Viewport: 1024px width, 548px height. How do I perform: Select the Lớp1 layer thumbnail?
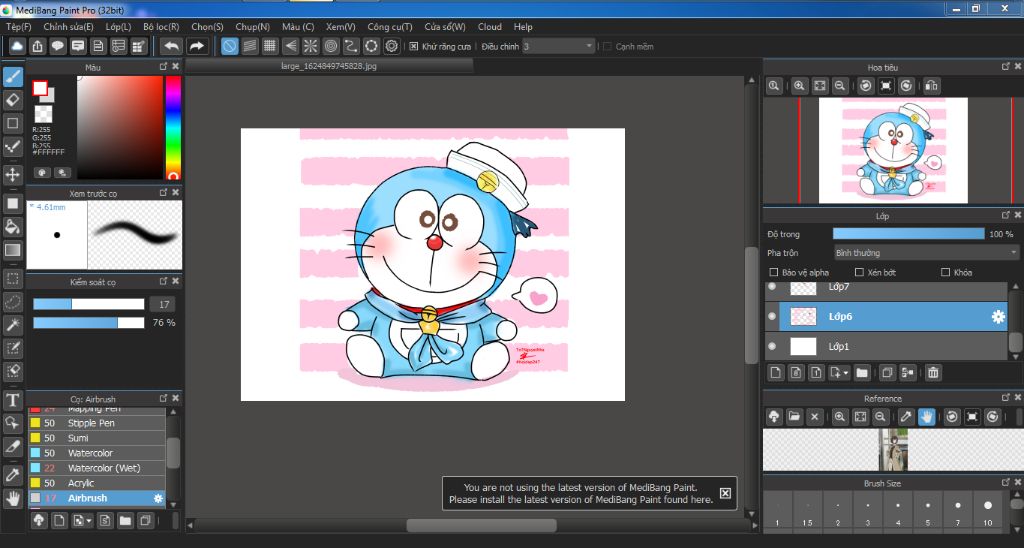(803, 346)
